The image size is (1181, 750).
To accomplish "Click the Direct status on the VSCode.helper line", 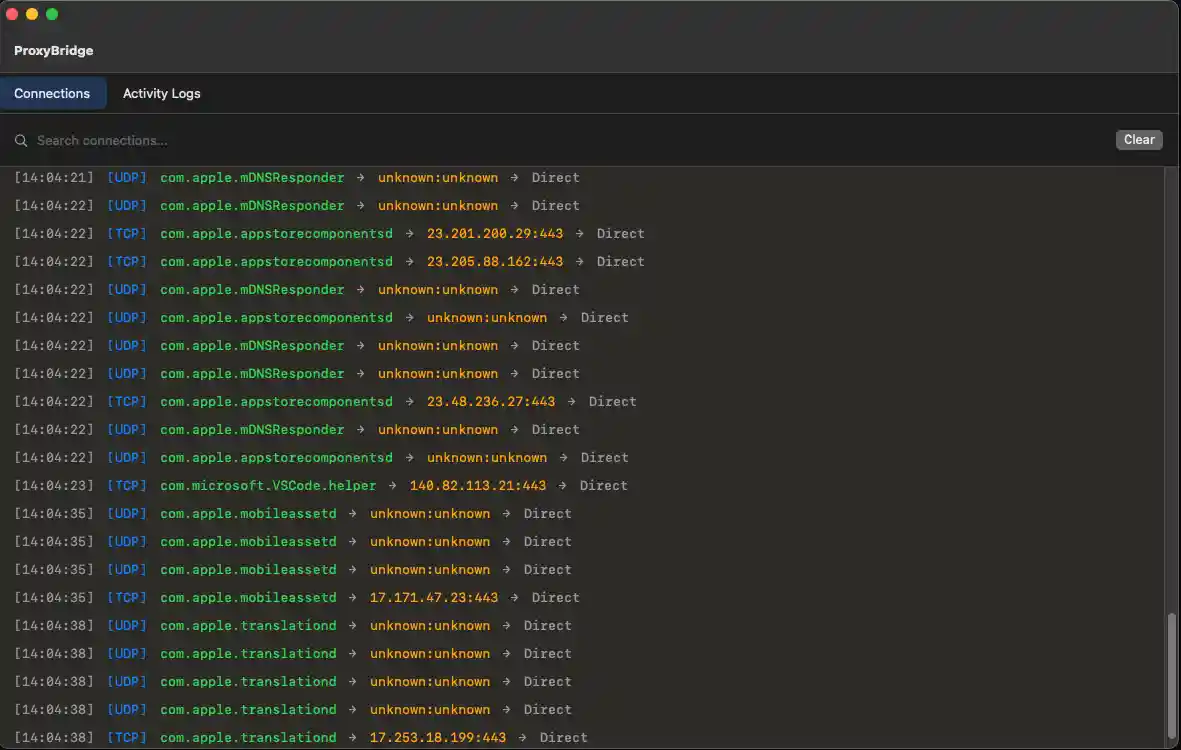I will [604, 485].
